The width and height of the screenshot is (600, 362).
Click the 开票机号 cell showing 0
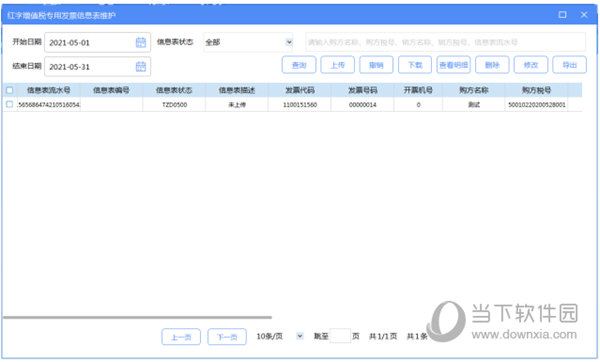pyautogui.click(x=418, y=104)
